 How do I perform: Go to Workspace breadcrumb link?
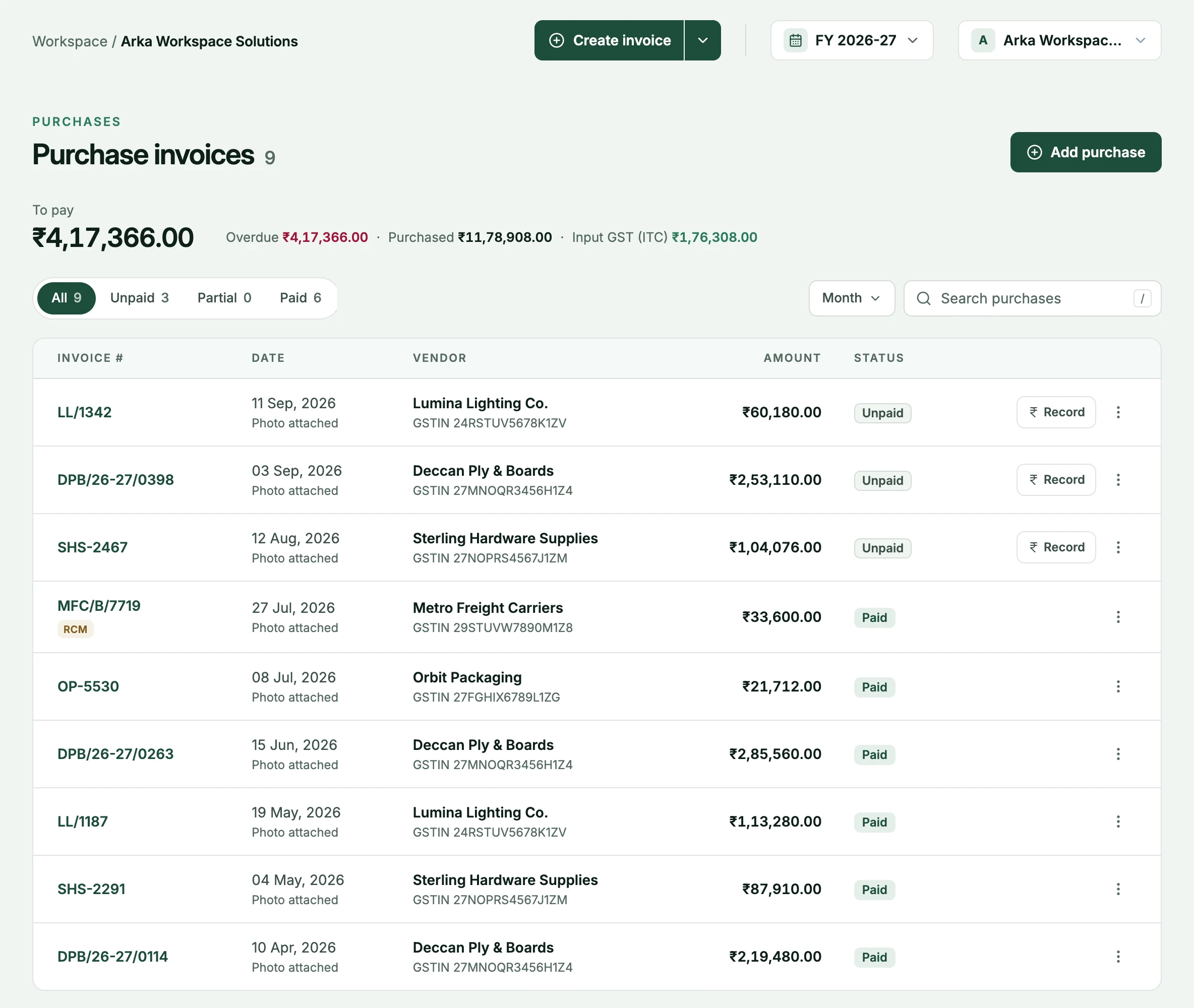pyautogui.click(x=70, y=41)
